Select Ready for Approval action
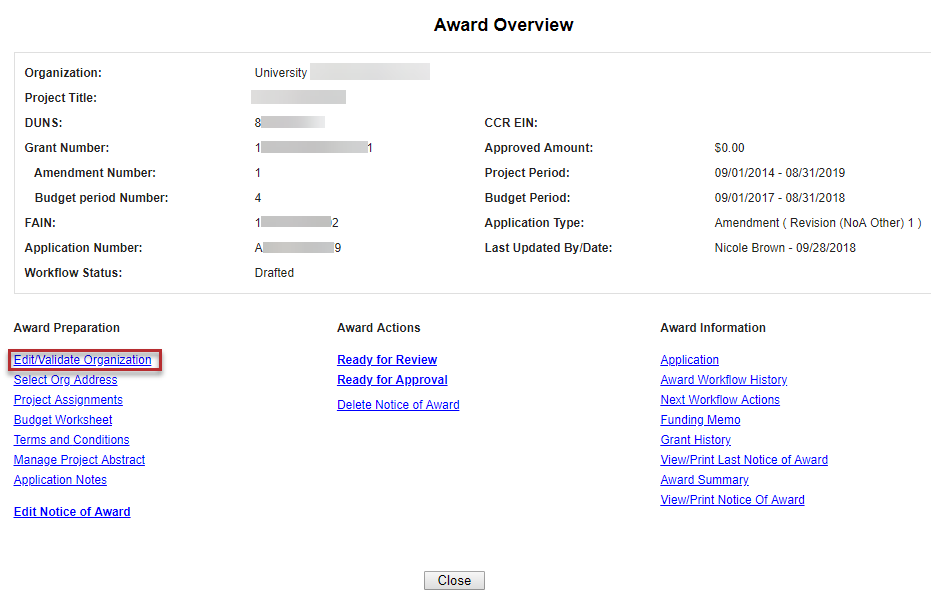The width and height of the screenshot is (931, 596). pyautogui.click(x=392, y=380)
